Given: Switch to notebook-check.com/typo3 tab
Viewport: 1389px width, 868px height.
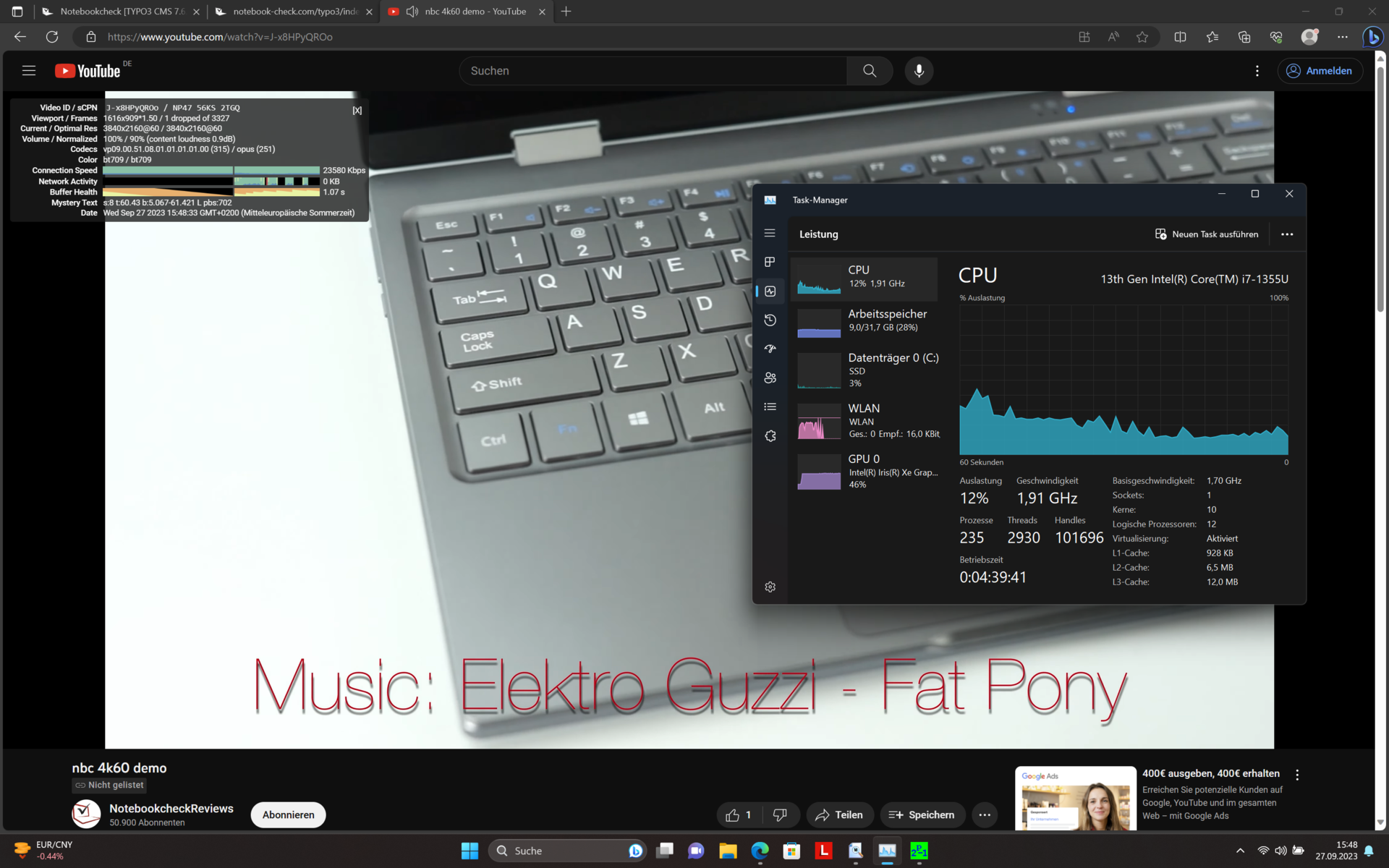Looking at the screenshot, I should pyautogui.click(x=294, y=12).
